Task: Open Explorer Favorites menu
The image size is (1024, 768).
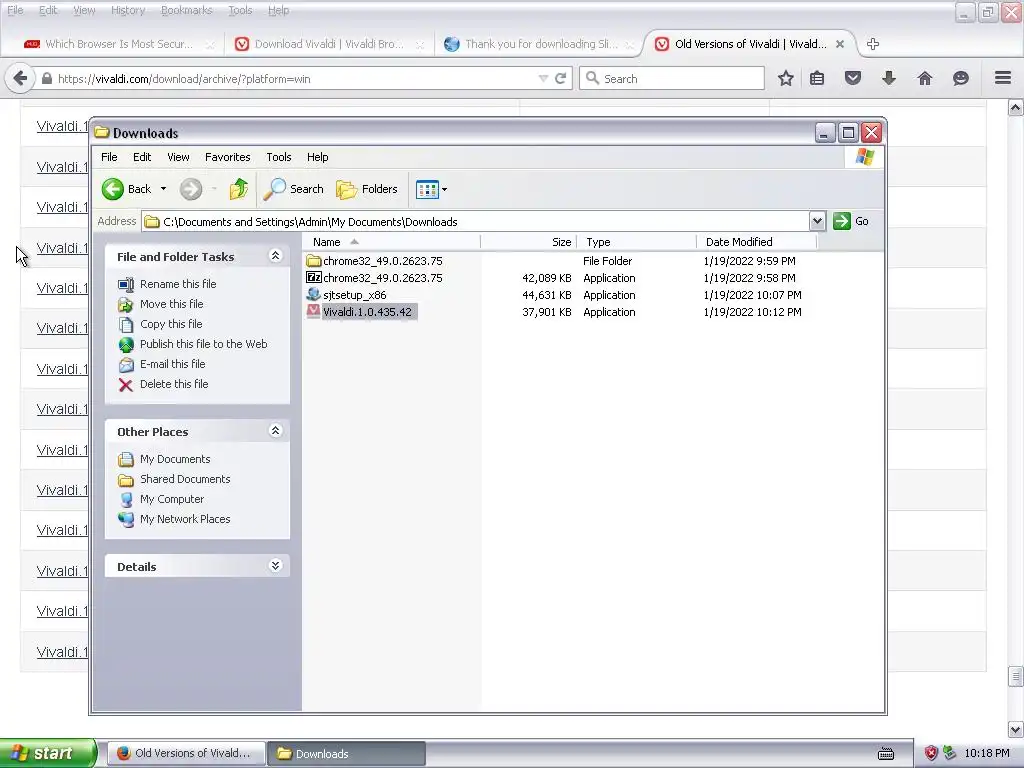Action: click(x=227, y=157)
